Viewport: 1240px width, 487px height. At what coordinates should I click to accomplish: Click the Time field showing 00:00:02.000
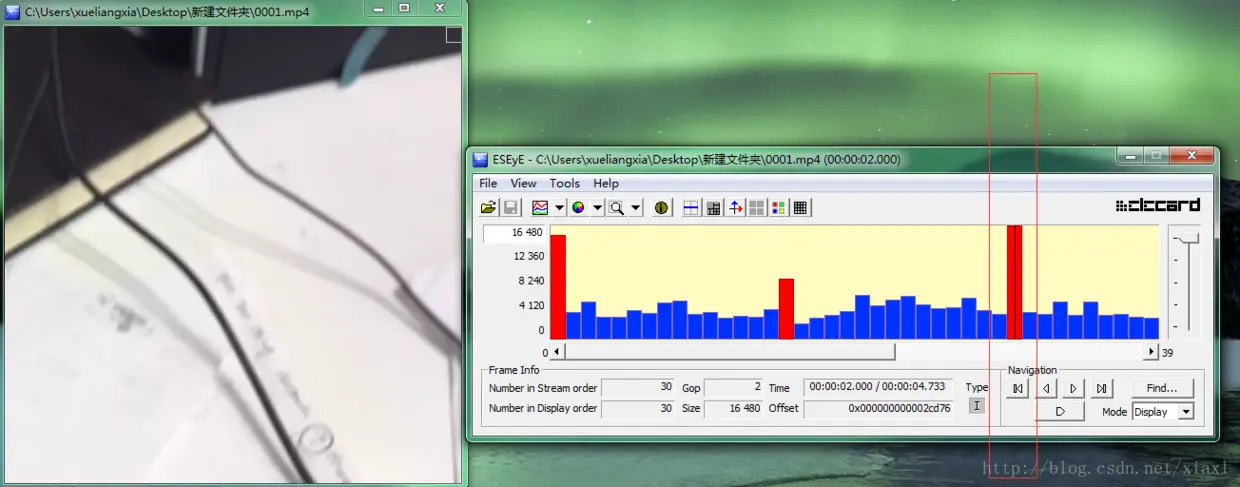pos(879,388)
